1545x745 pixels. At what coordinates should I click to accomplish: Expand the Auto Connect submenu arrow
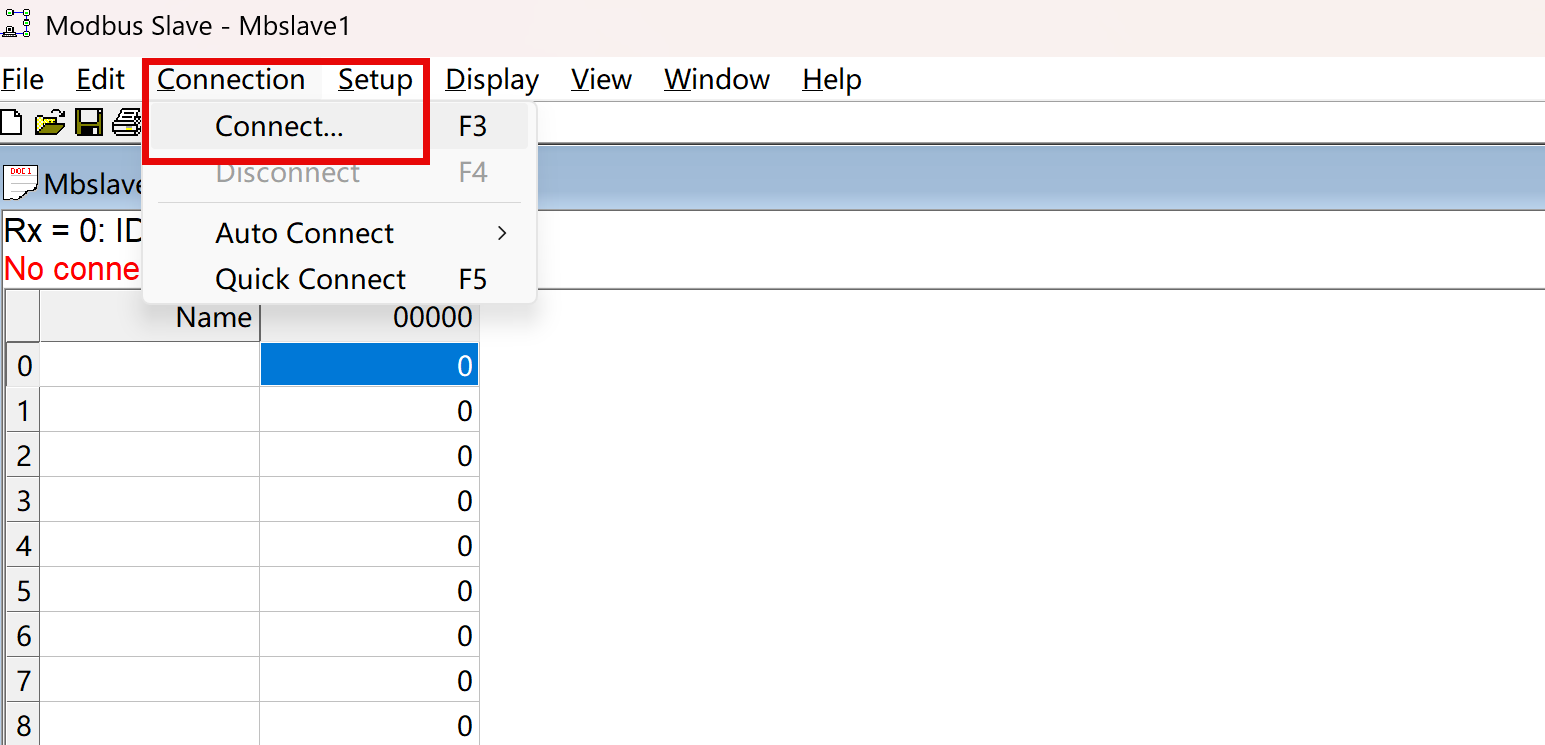502,233
